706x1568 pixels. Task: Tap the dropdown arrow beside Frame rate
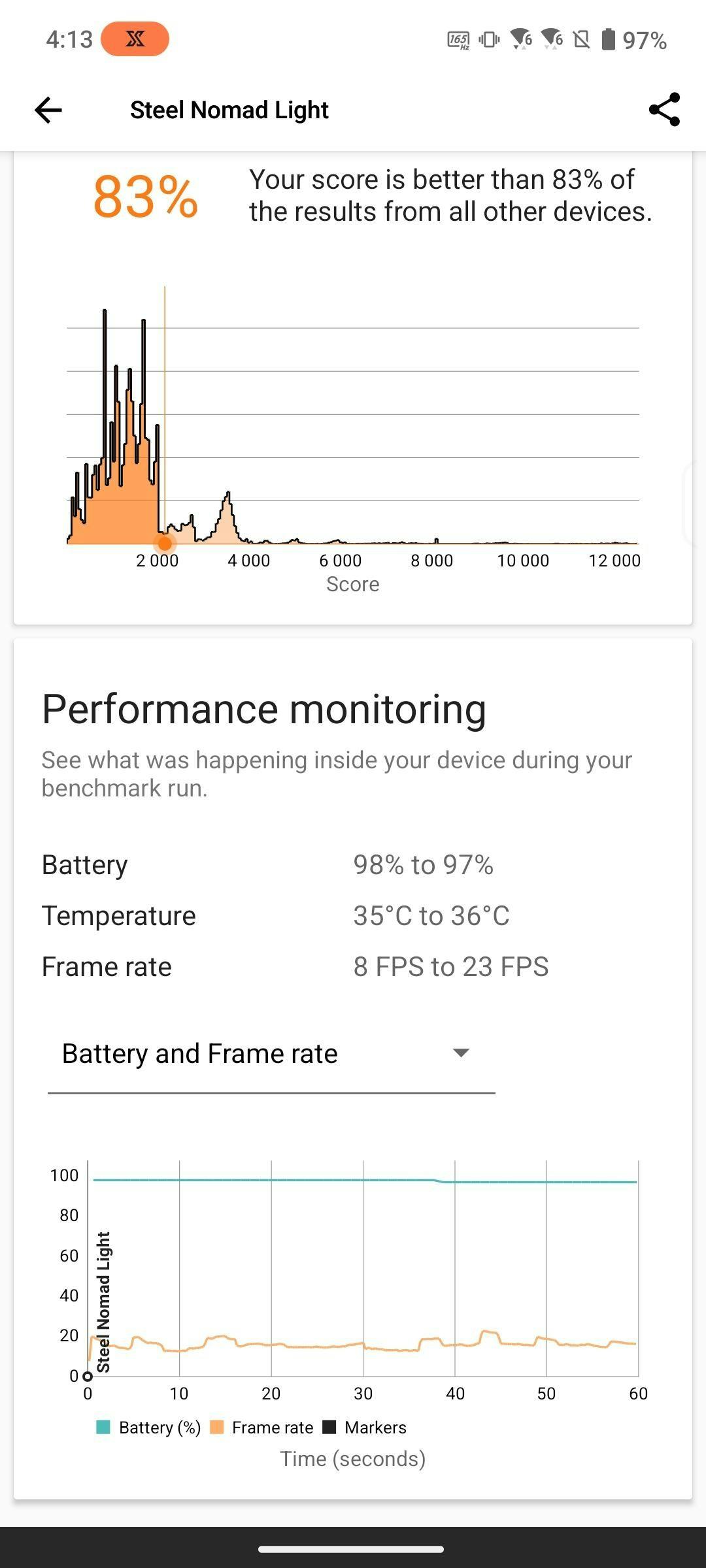click(462, 1053)
